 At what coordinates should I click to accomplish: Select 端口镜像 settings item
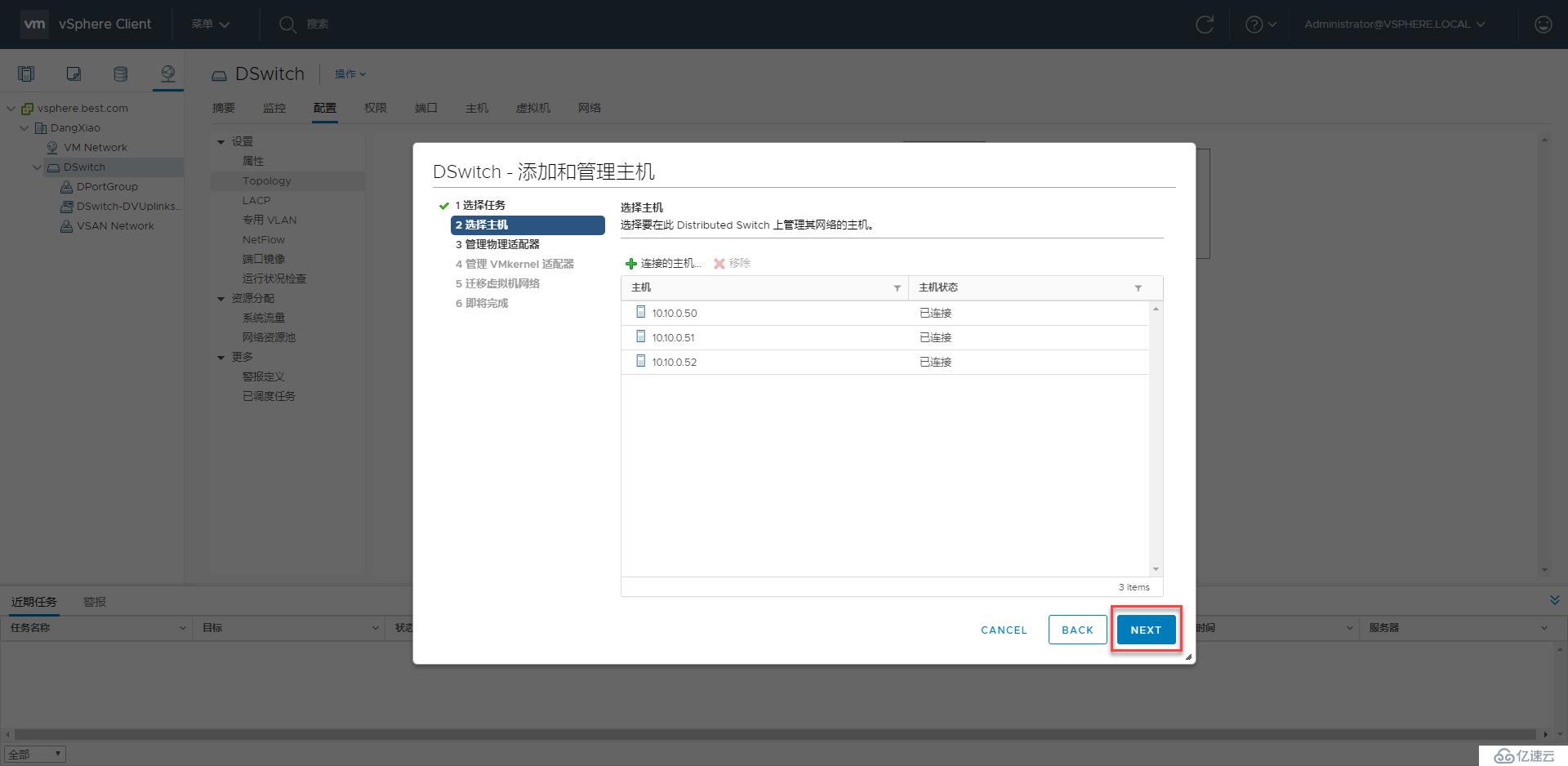point(264,260)
